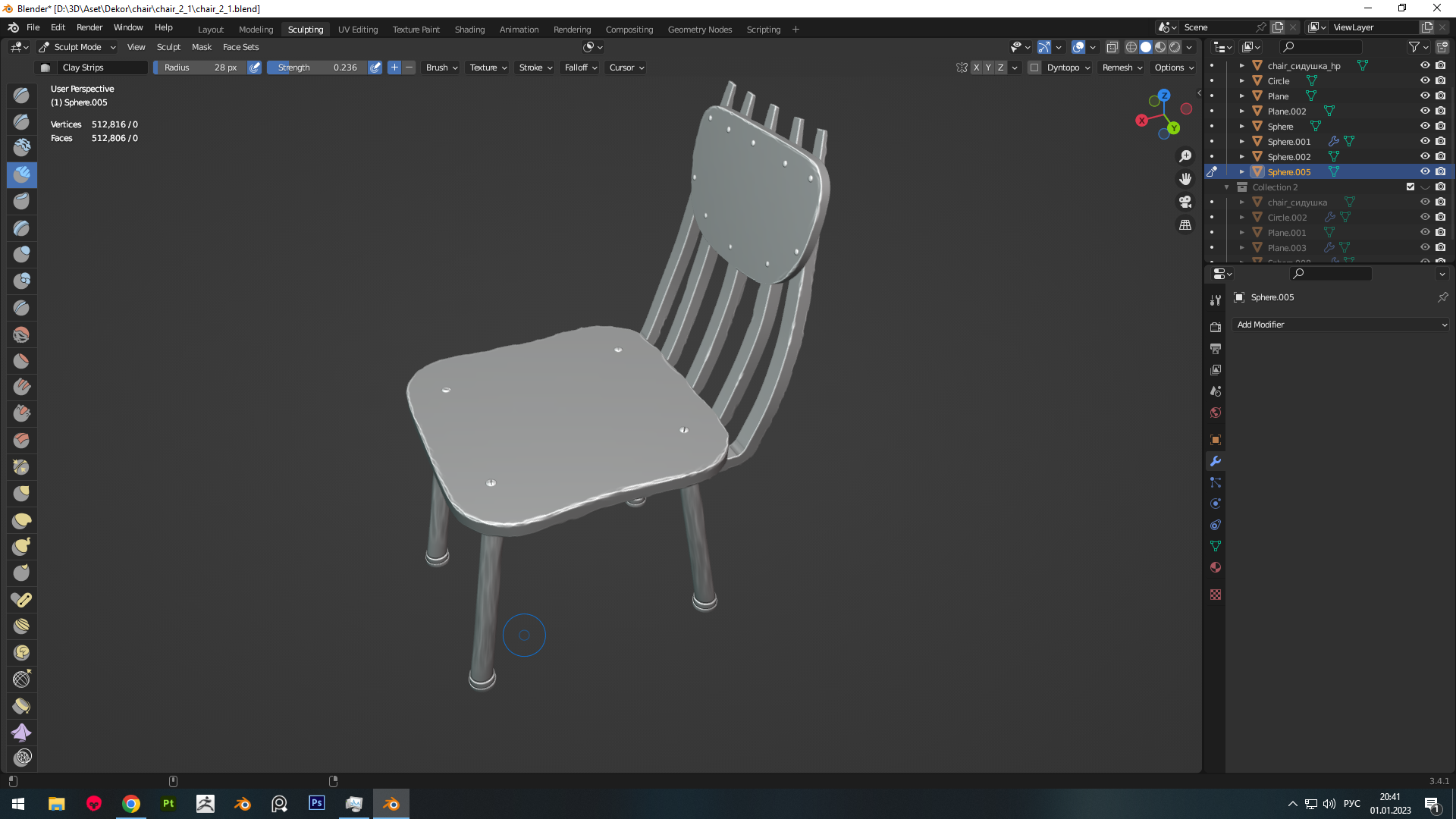Expand the chair_сидушка_hp outliner item
The height and width of the screenshot is (819, 1456).
pos(1241,66)
